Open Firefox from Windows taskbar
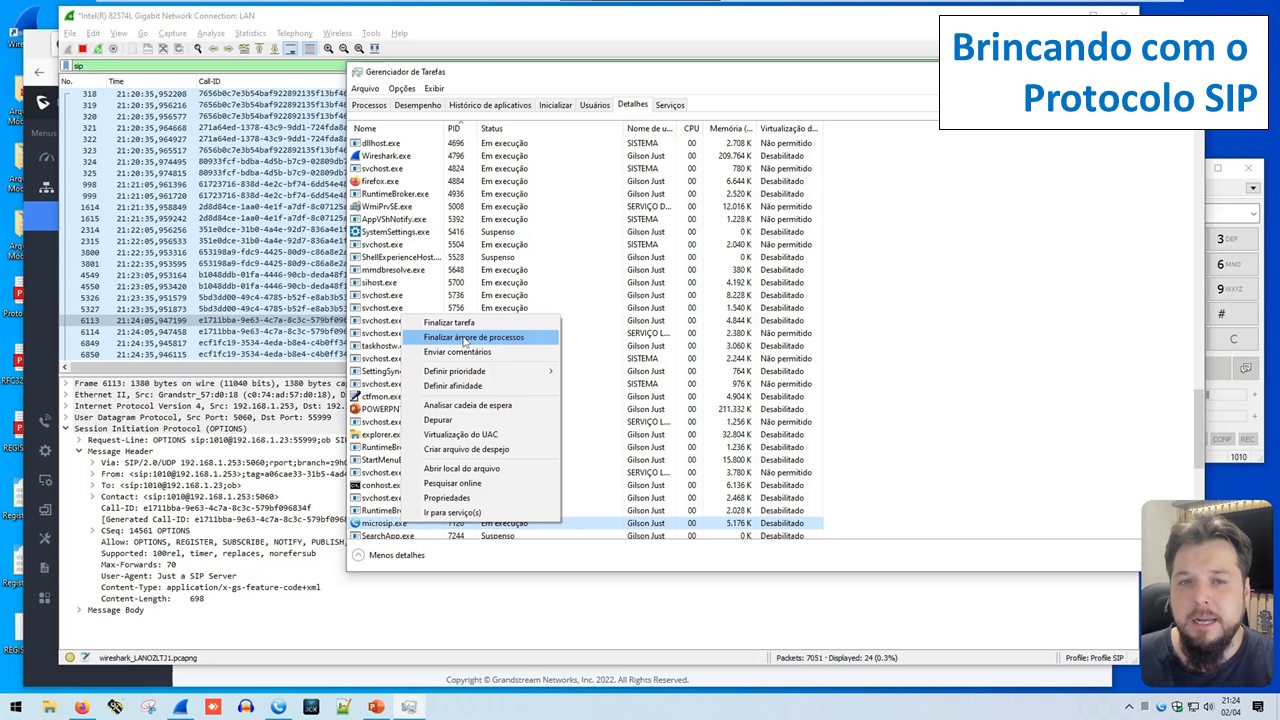Viewport: 1280px width, 720px height. [x=82, y=707]
